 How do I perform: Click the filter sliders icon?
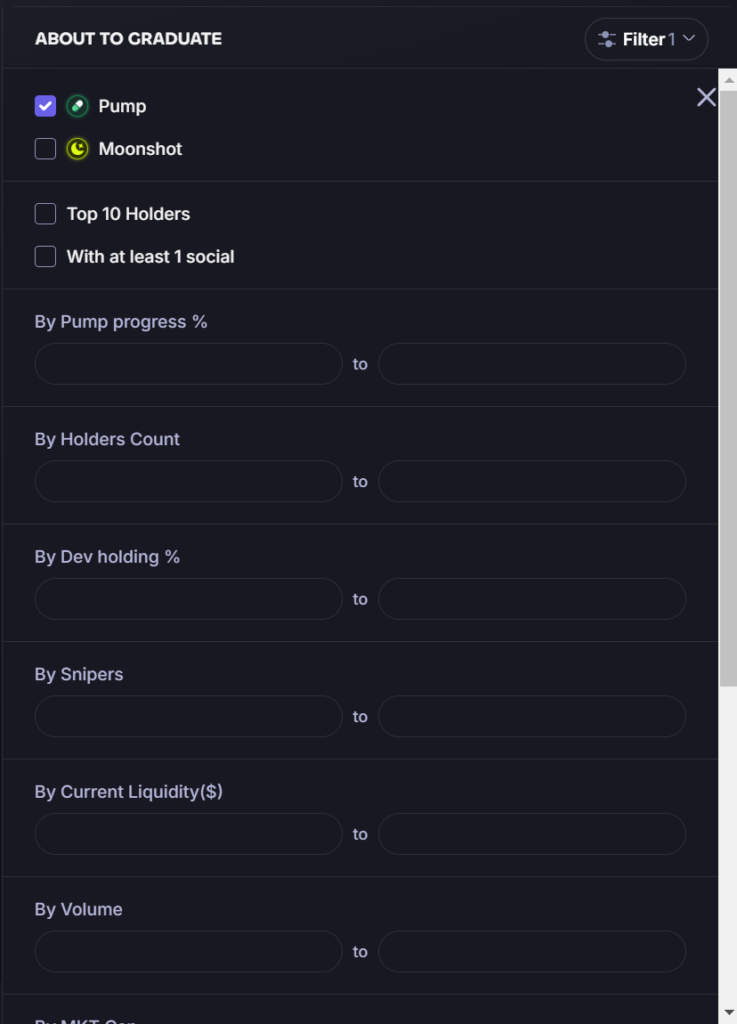(606, 39)
